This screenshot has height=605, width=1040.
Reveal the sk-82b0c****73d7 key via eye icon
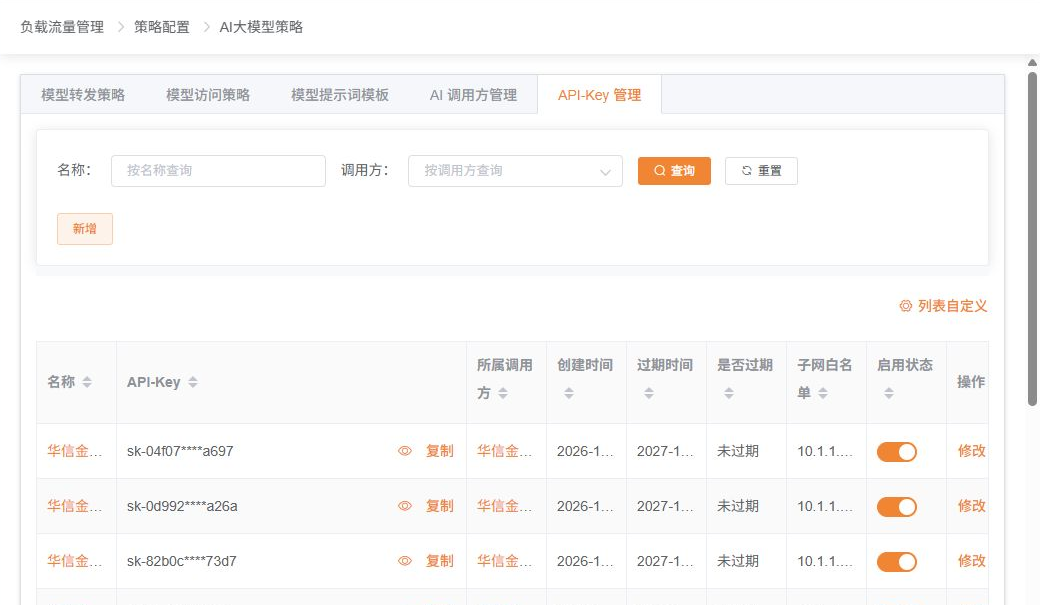point(405,561)
